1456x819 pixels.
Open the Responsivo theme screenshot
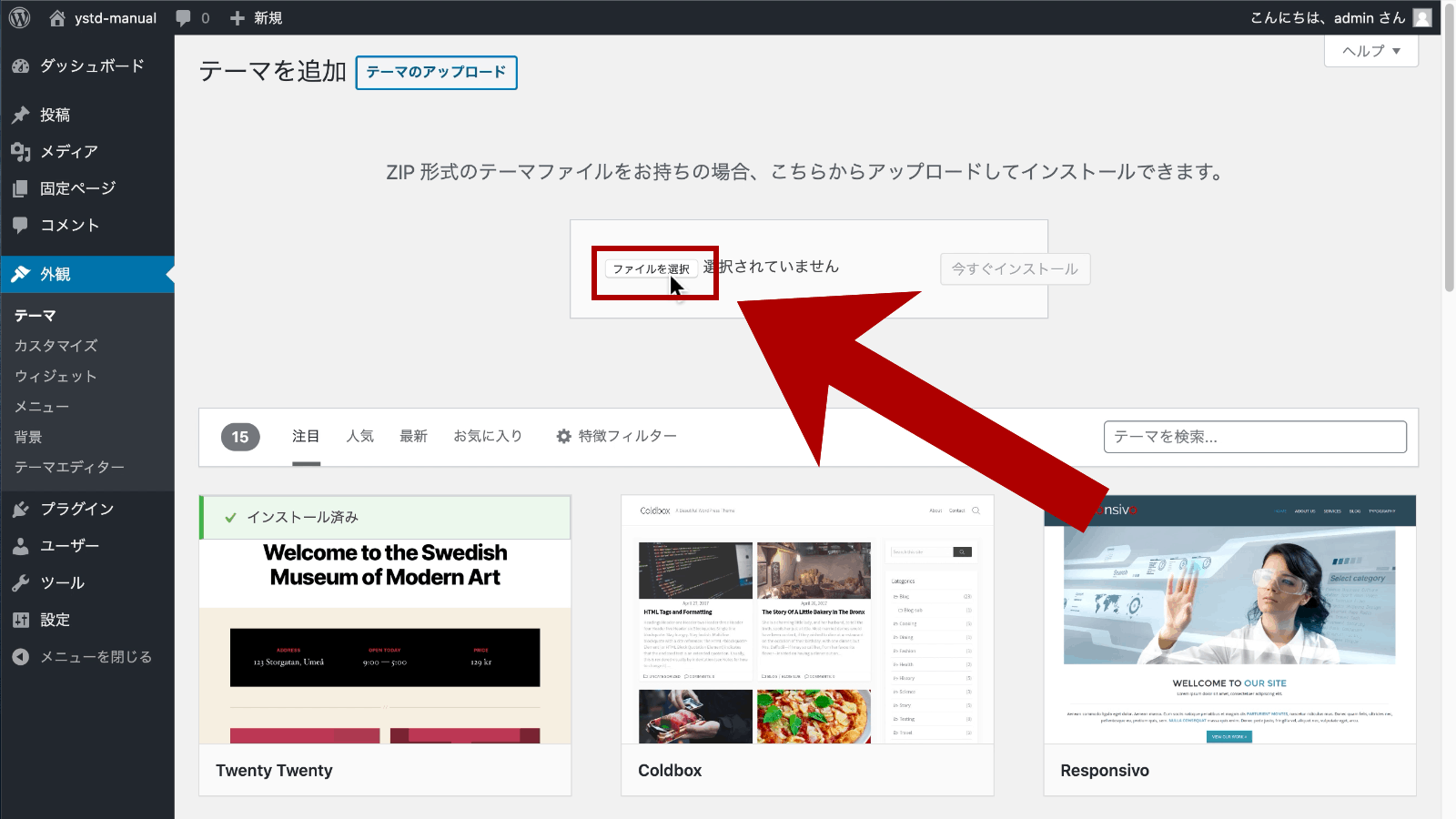(x=1229, y=620)
